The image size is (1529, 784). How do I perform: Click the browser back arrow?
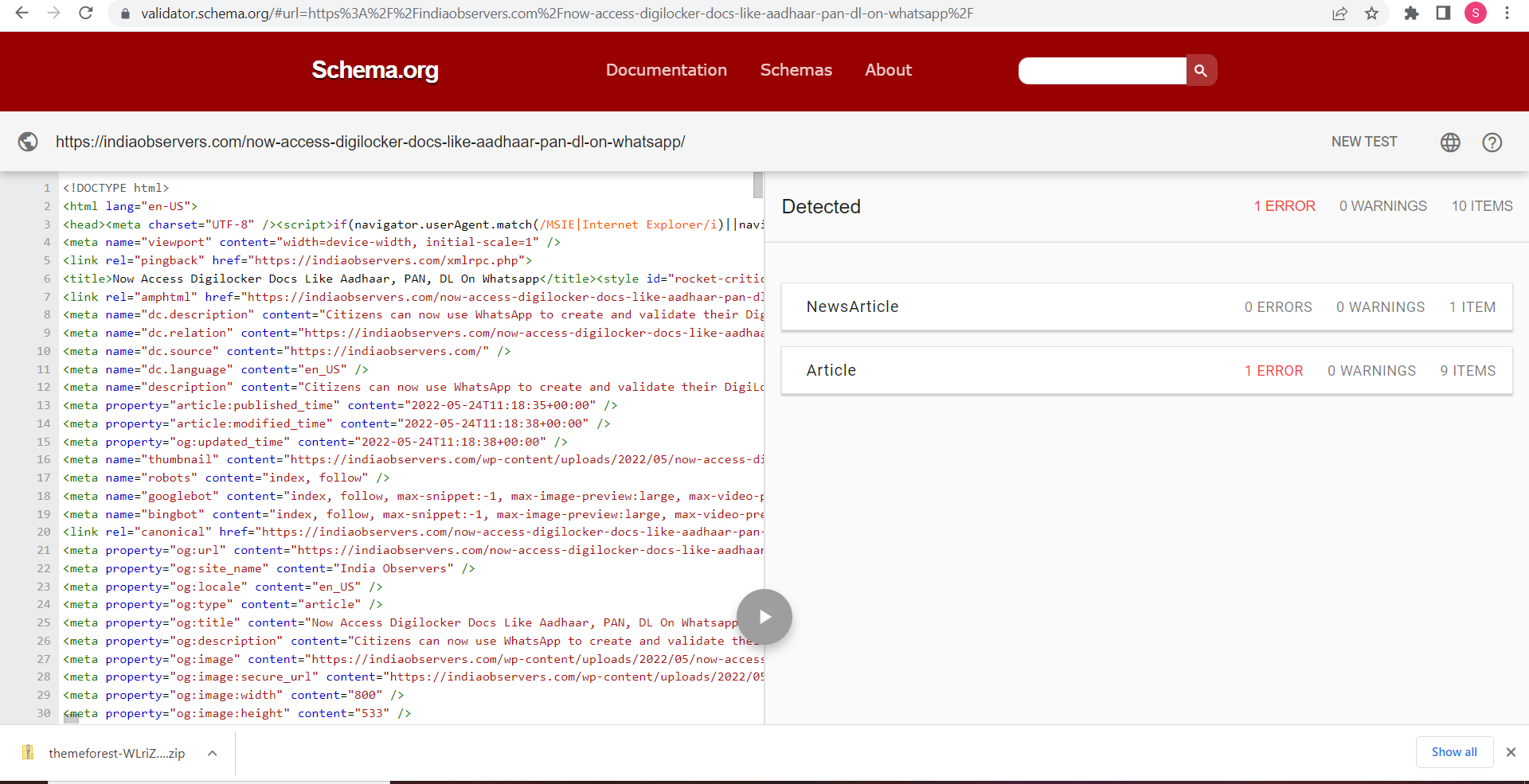point(22,13)
